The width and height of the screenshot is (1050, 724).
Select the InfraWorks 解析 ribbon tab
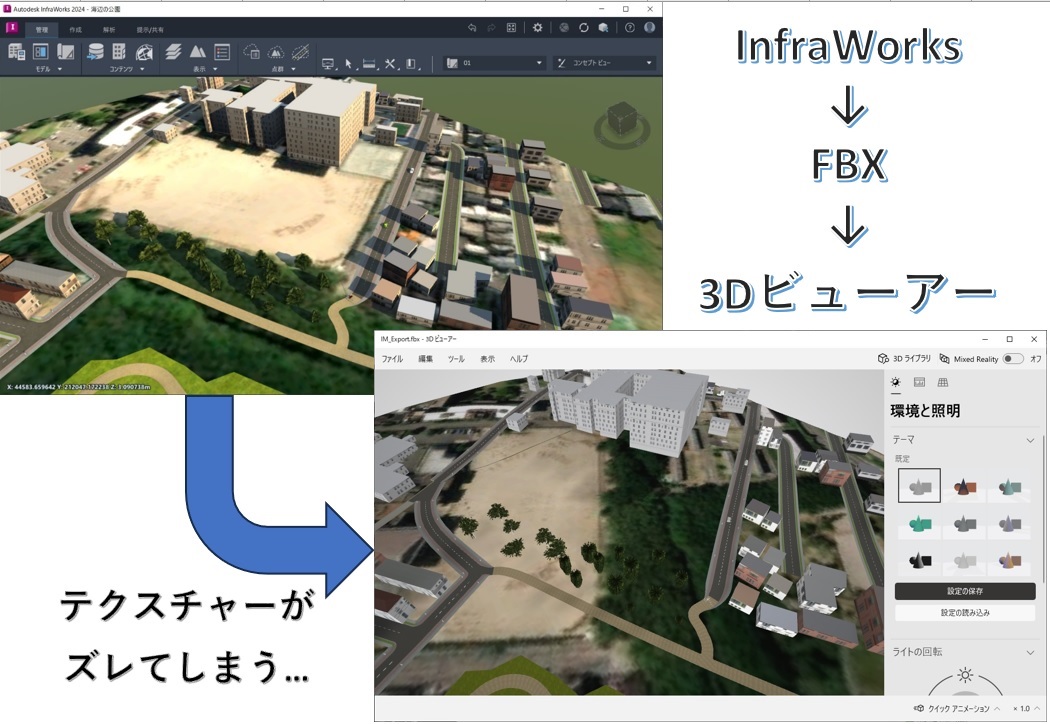pyautogui.click(x=108, y=29)
